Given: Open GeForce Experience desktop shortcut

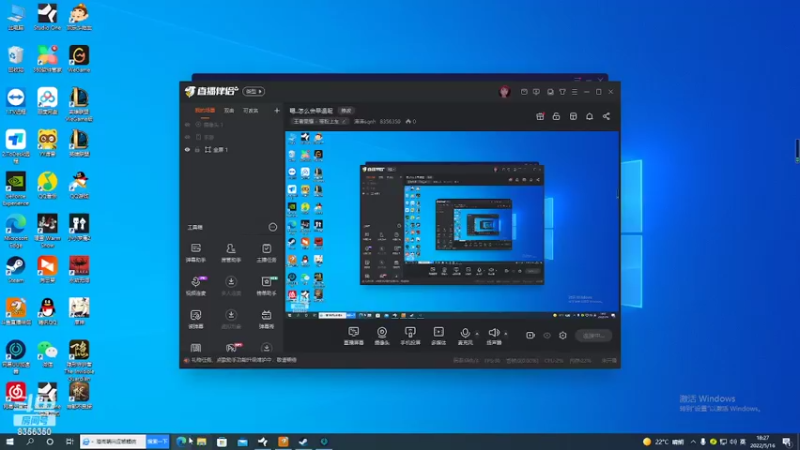Looking at the screenshot, I should 16,189.
